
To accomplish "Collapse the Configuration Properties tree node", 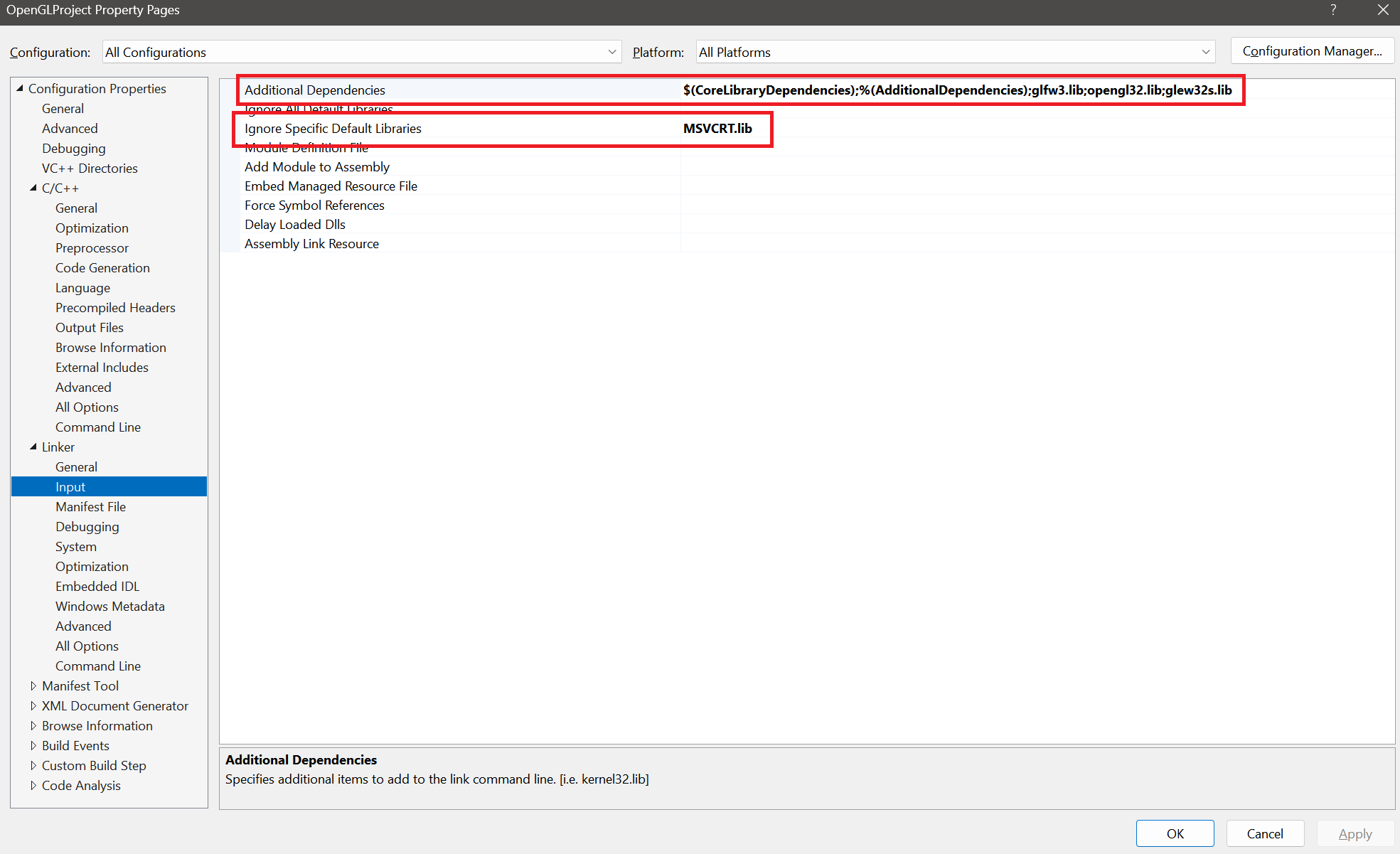I will 20,88.
